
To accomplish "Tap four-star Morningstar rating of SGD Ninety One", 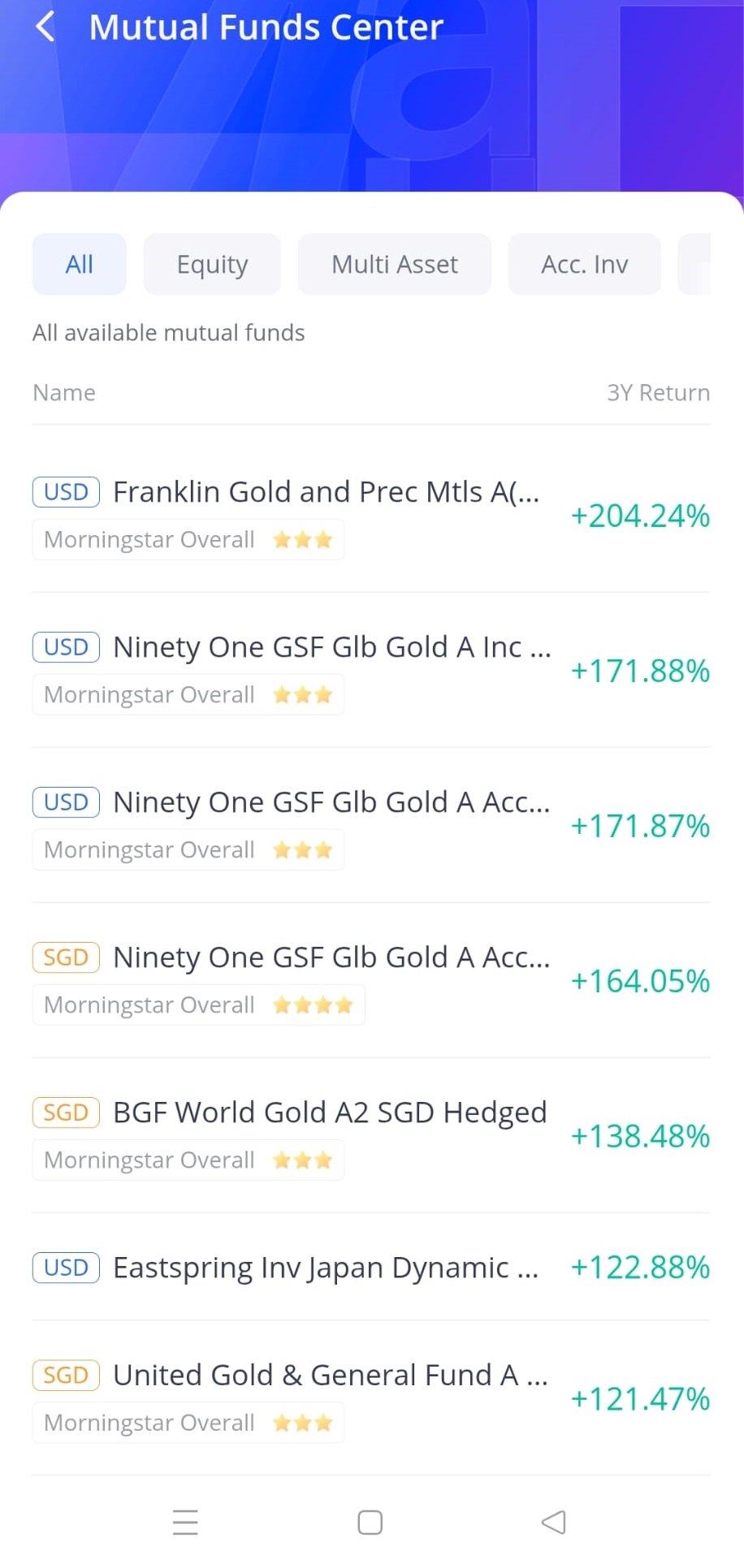I will click(313, 1005).
